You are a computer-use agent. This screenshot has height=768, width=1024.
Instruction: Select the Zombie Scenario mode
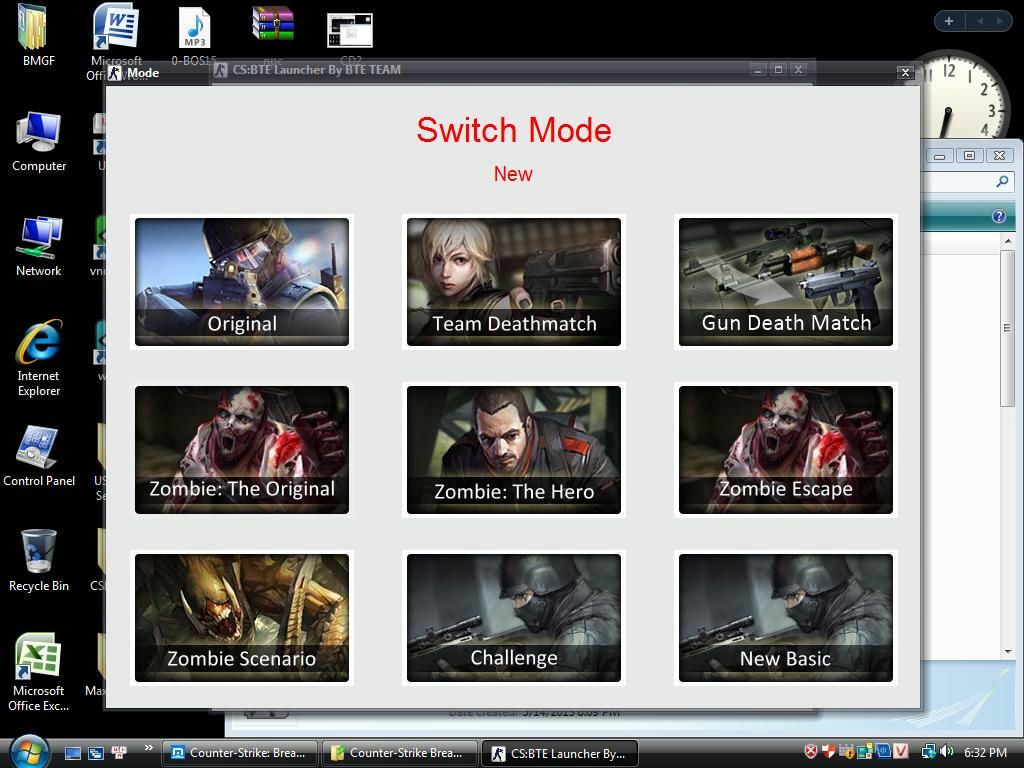(x=242, y=618)
